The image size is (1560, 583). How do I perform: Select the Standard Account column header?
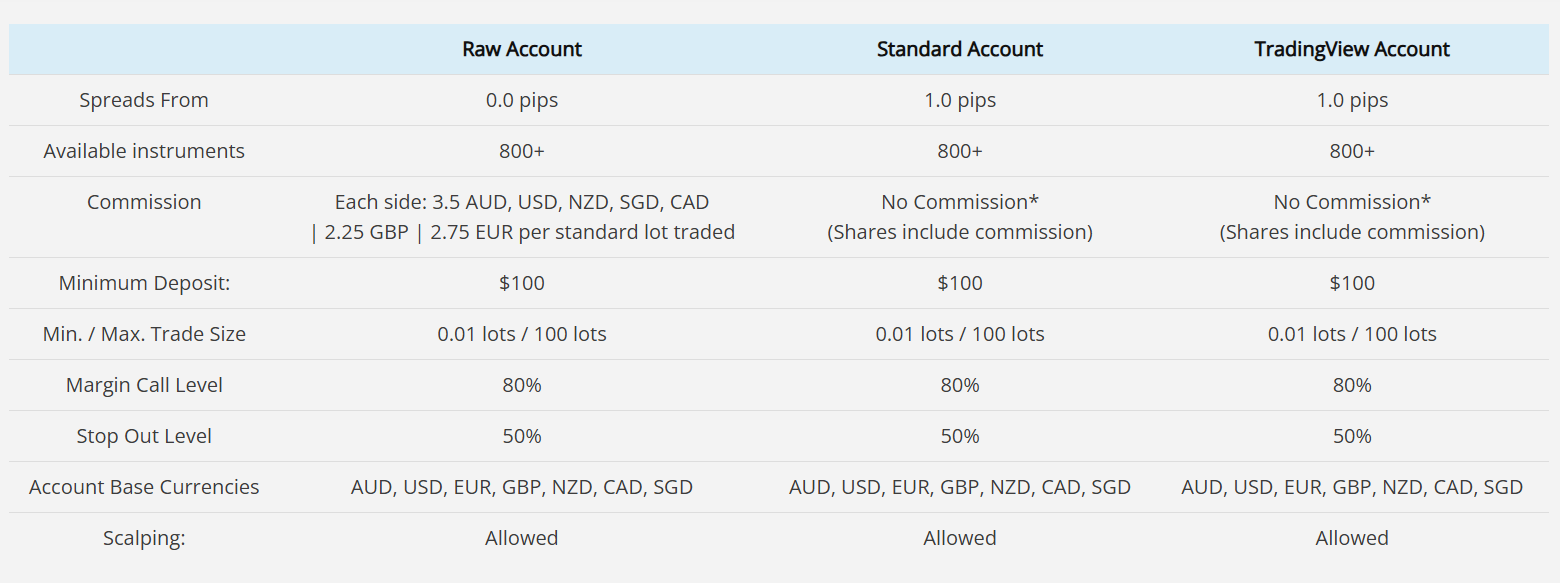click(959, 49)
